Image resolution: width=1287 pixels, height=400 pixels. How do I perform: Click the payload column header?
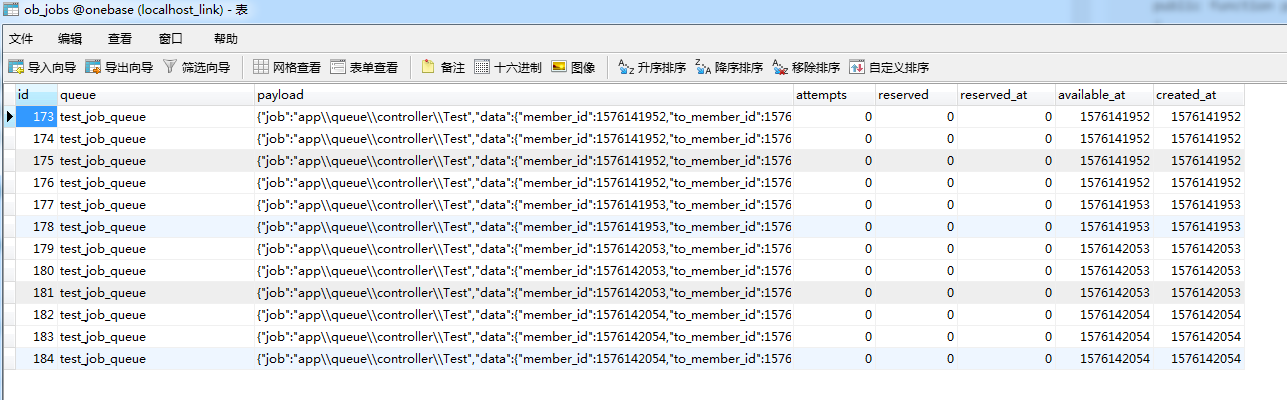(523, 95)
